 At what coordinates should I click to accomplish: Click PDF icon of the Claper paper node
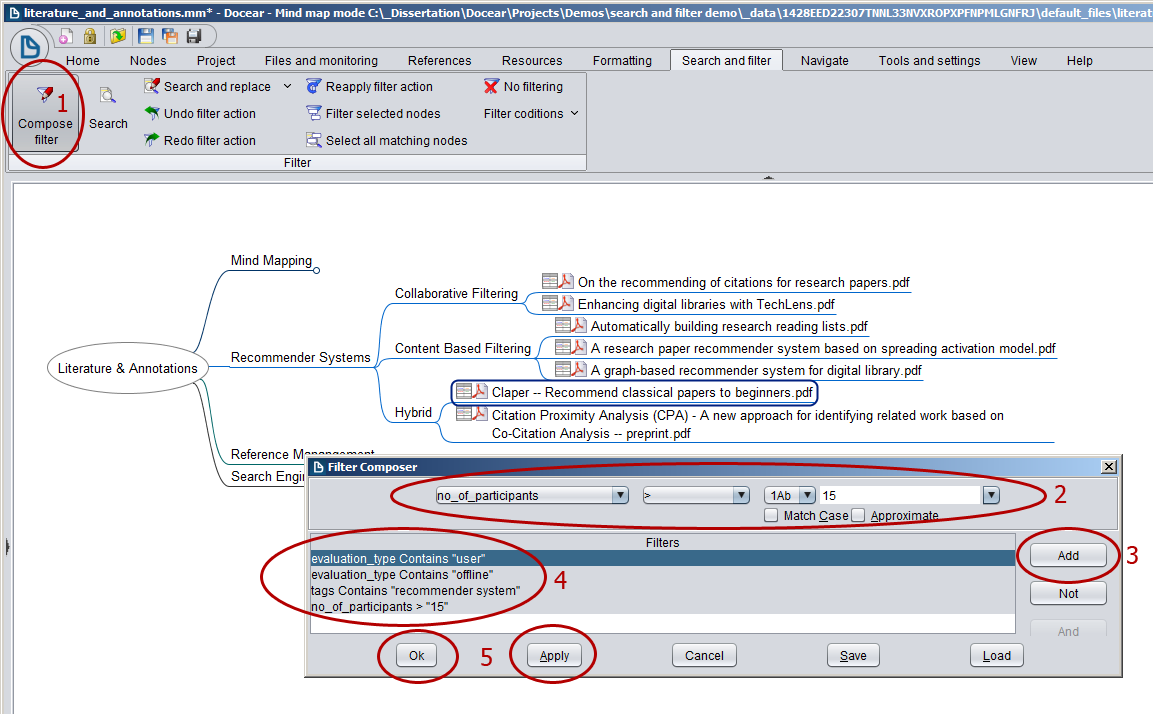pos(480,391)
